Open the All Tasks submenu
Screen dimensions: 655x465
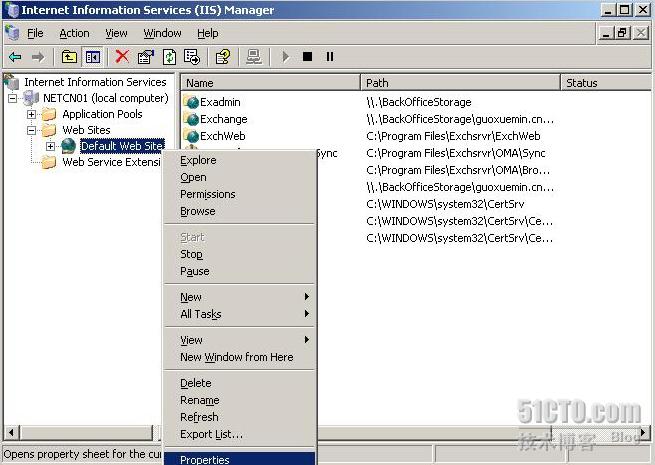click(239, 314)
